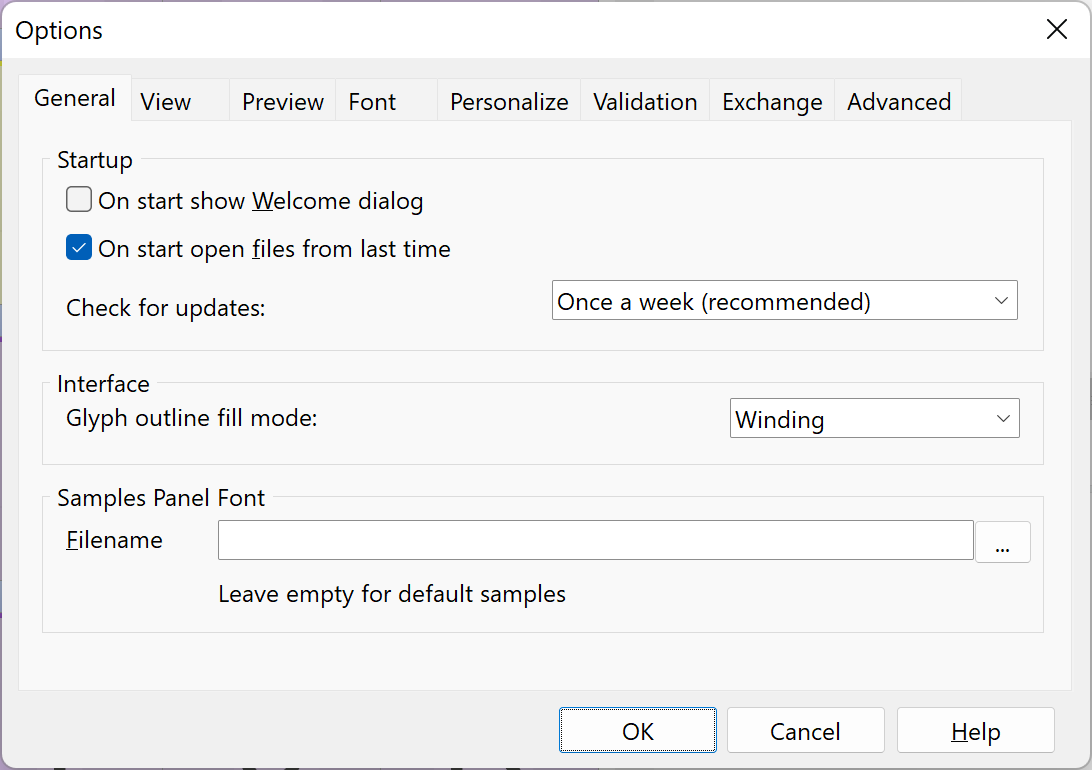Open the Preview tab
Image resolution: width=1092 pixels, height=770 pixels.
(283, 102)
